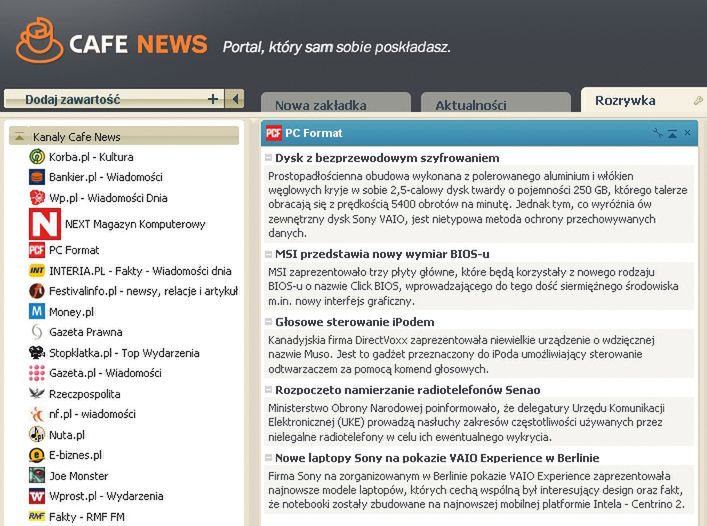
Task: Collapse Głosowe sterowanie iPodem article
Action: tap(268, 322)
